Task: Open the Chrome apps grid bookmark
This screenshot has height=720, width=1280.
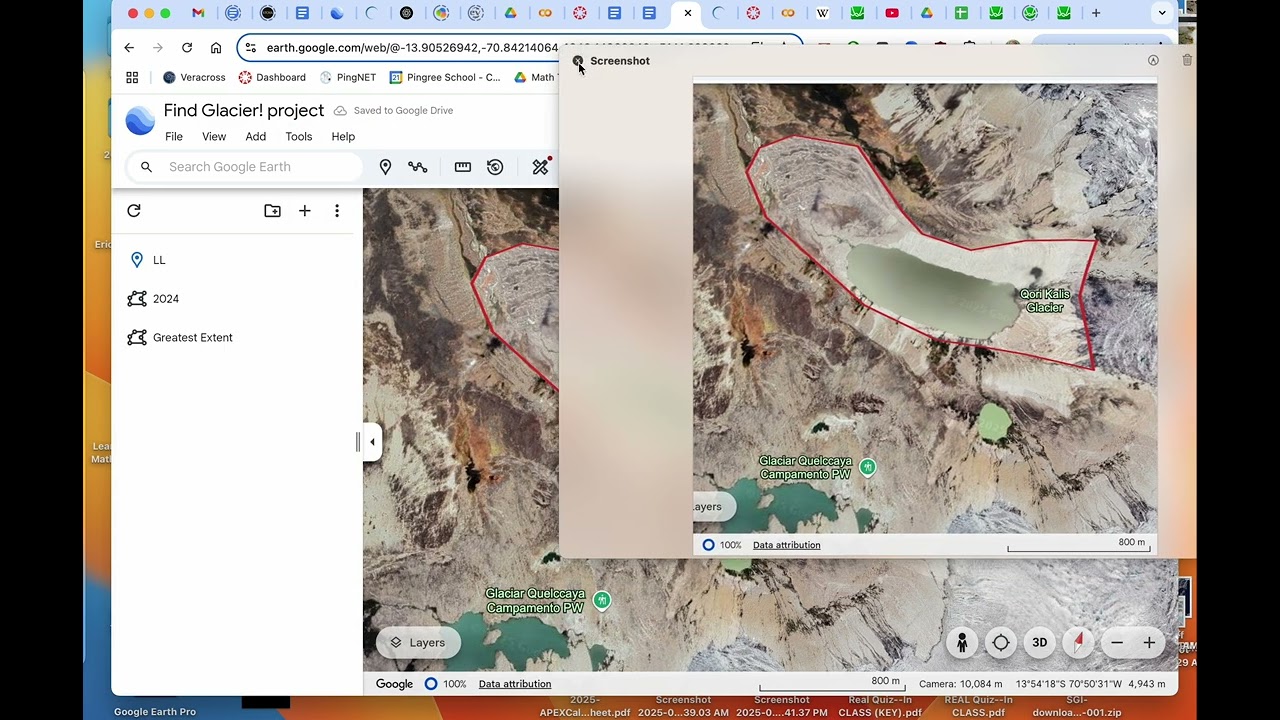Action: click(132, 77)
